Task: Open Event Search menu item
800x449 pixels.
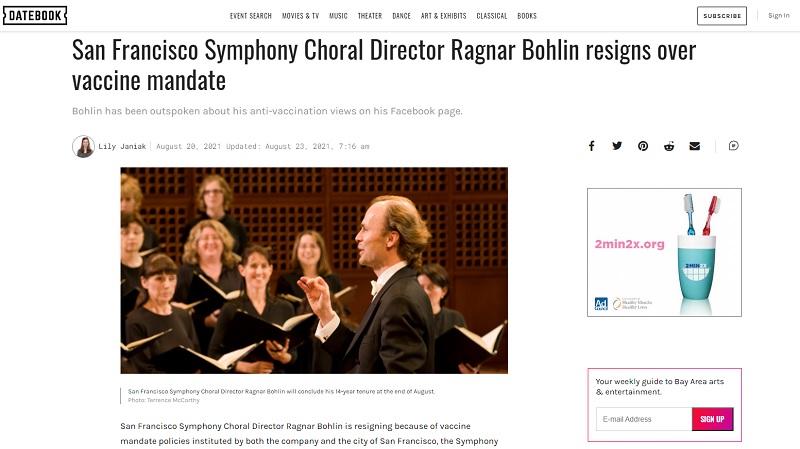Action: point(251,16)
